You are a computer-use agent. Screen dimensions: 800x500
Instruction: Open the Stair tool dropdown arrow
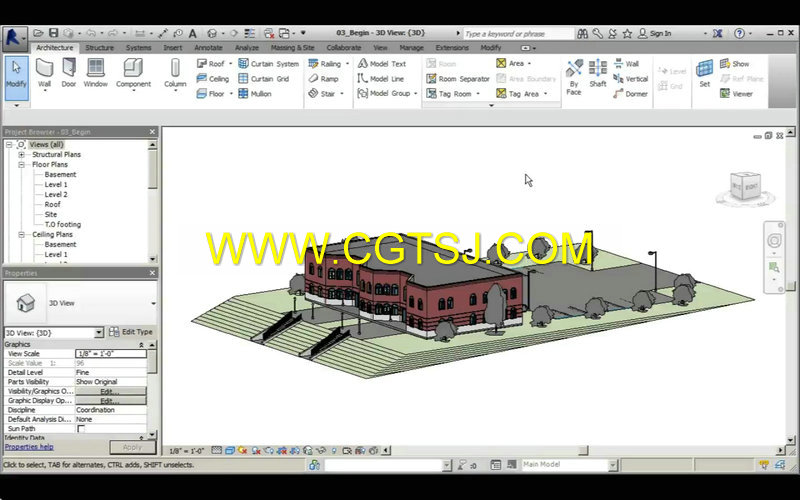[x=341, y=93]
